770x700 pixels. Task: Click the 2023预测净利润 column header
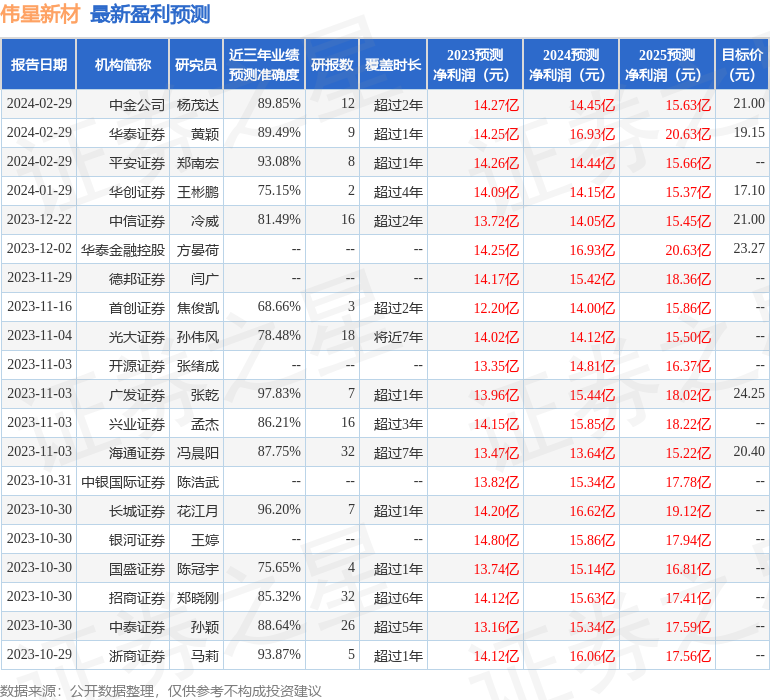tap(475, 64)
